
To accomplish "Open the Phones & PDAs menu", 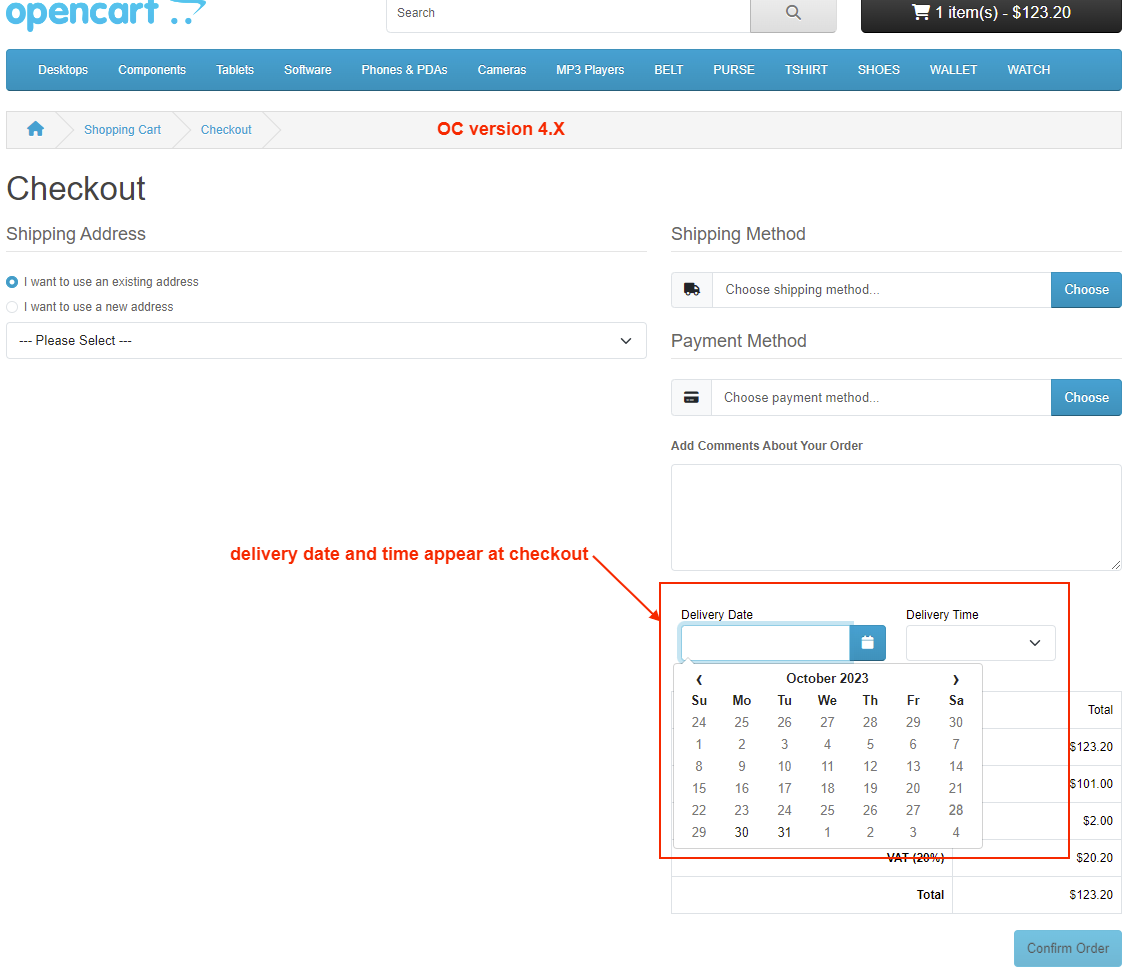I will click(404, 70).
